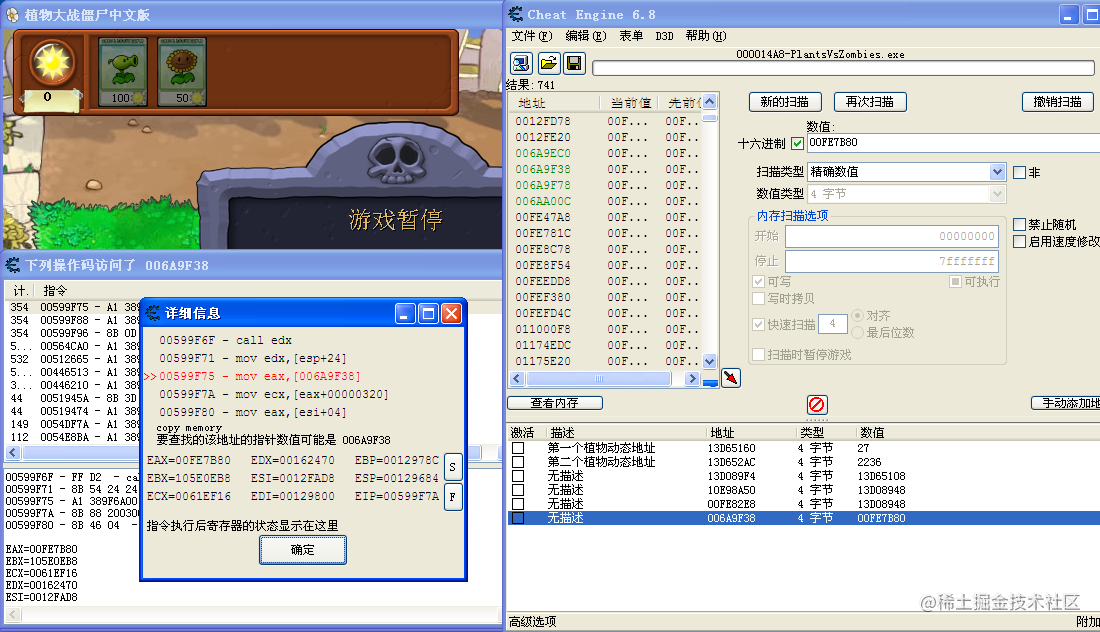The height and width of the screenshot is (632, 1100).
Task: Click the 新的扫描 button
Action: [784, 102]
